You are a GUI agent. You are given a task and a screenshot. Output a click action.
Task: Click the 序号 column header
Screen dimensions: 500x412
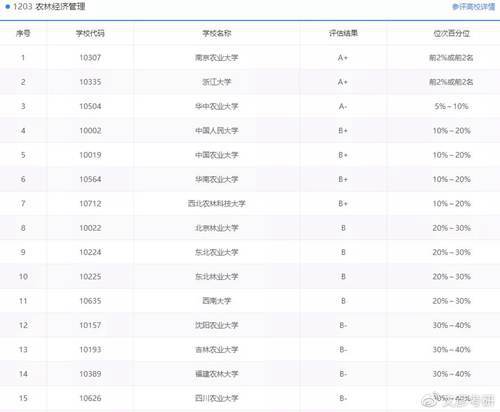coord(23,33)
